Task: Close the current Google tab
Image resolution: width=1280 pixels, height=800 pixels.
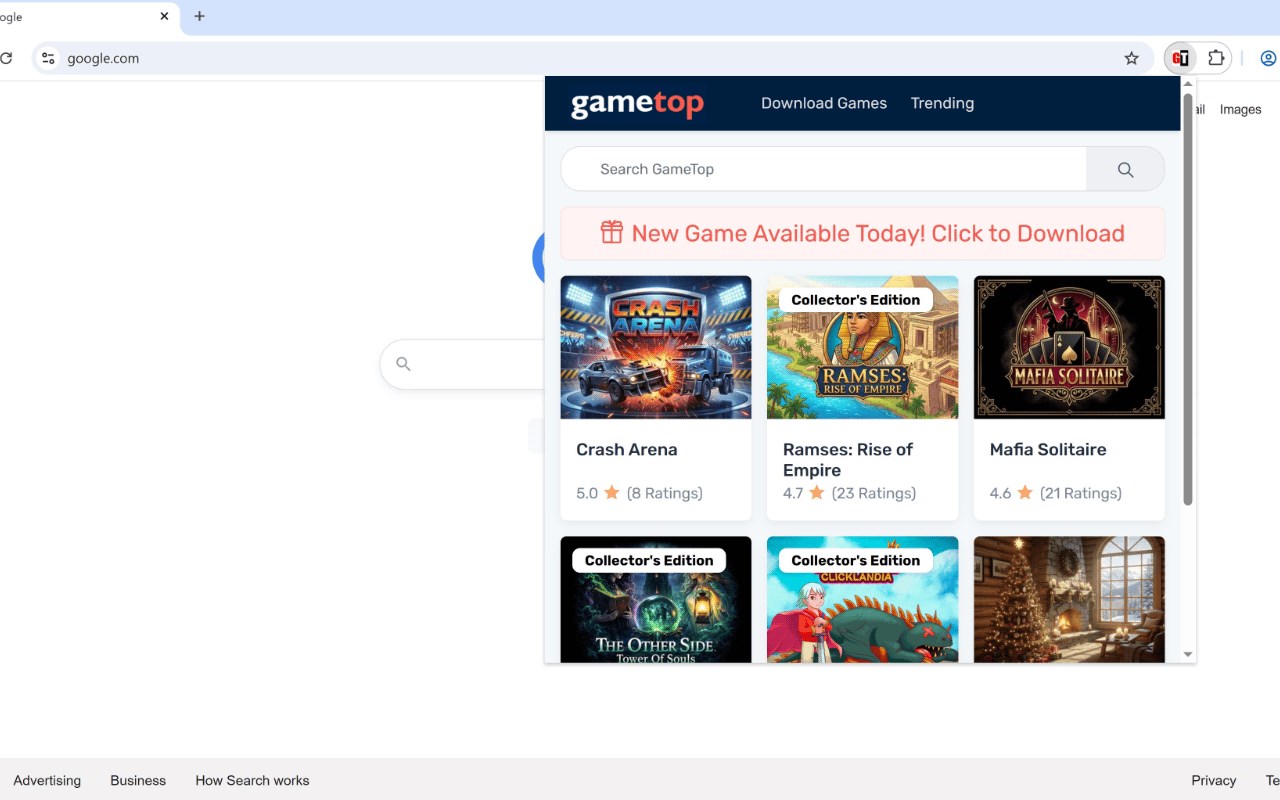Action: pos(164,16)
